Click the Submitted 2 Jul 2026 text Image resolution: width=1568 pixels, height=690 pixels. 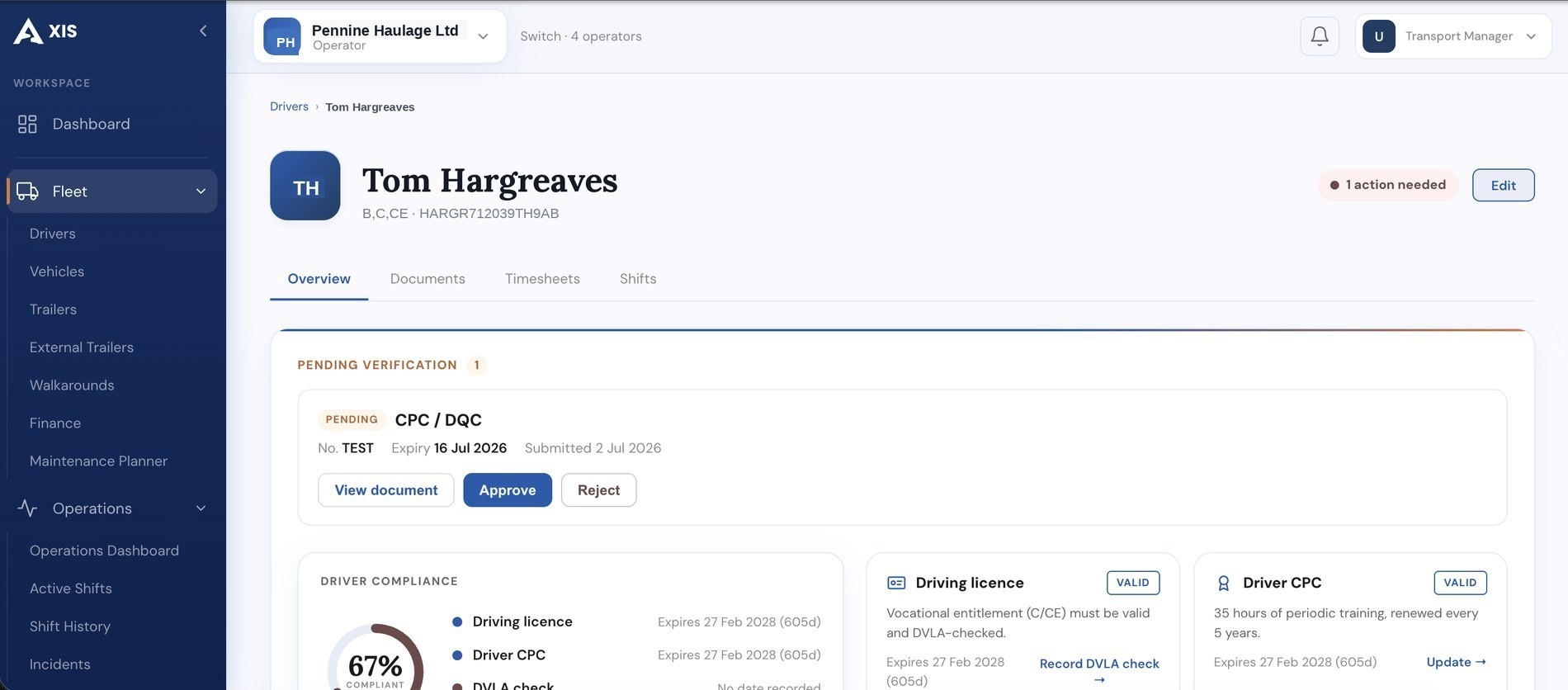[593, 448]
